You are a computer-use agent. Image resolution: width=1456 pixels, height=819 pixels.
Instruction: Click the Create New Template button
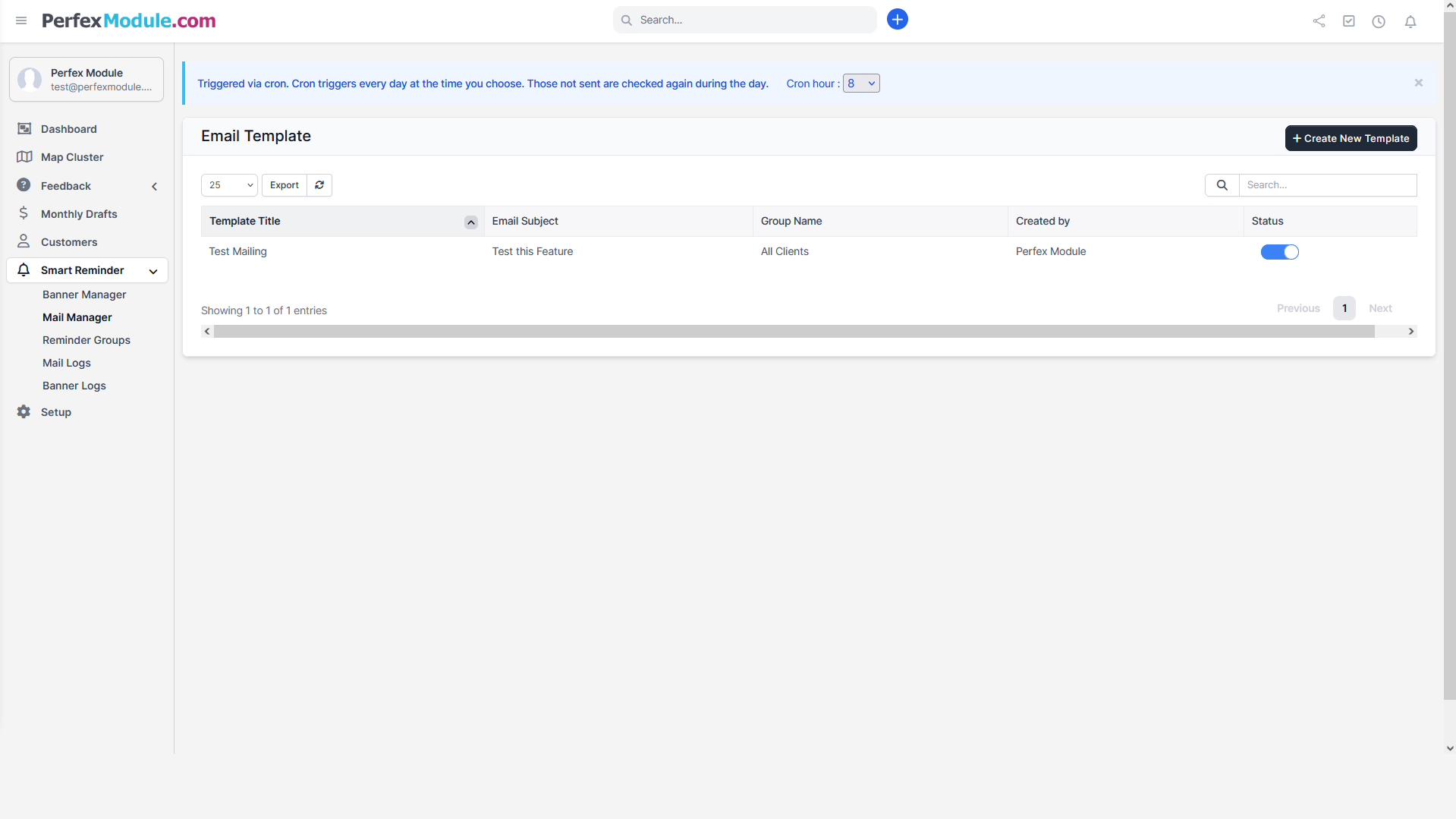[1350, 138]
